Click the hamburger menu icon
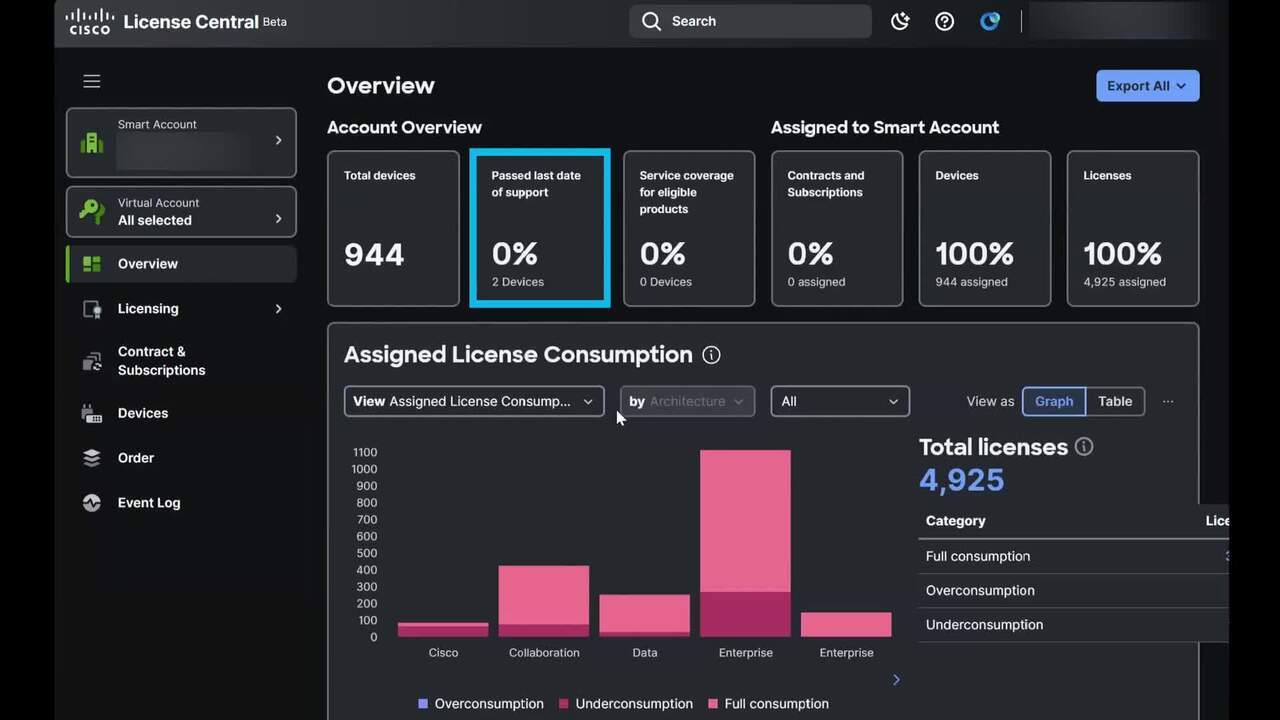 click(x=92, y=81)
